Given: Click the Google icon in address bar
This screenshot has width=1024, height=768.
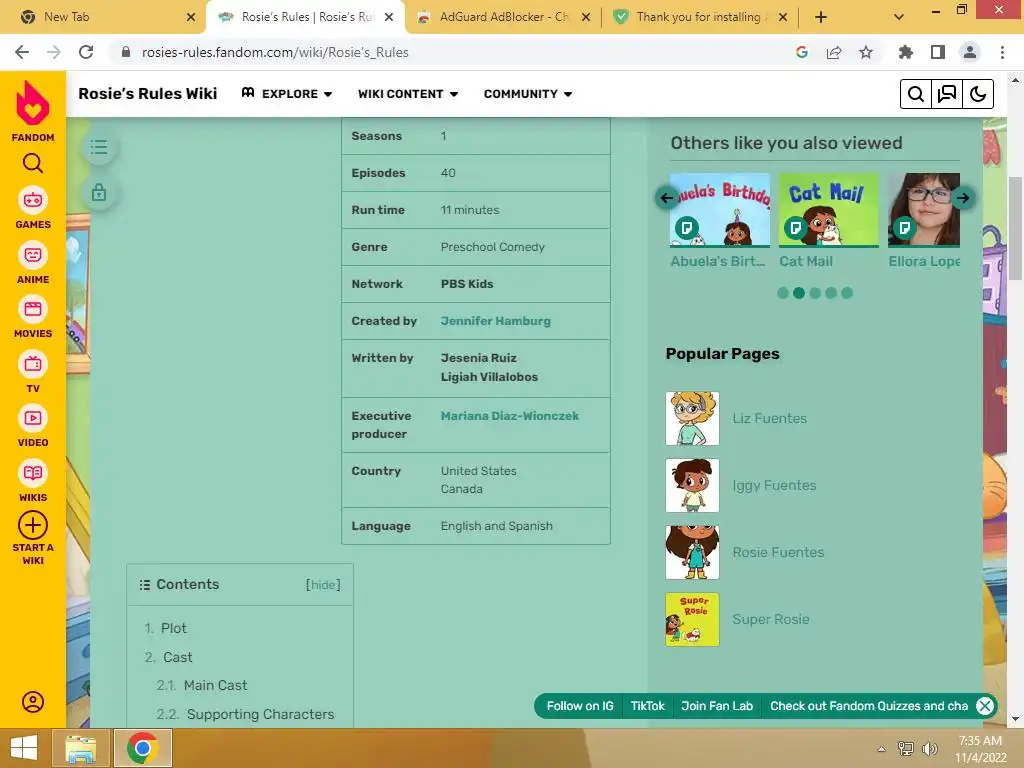Looking at the screenshot, I should coord(802,52).
